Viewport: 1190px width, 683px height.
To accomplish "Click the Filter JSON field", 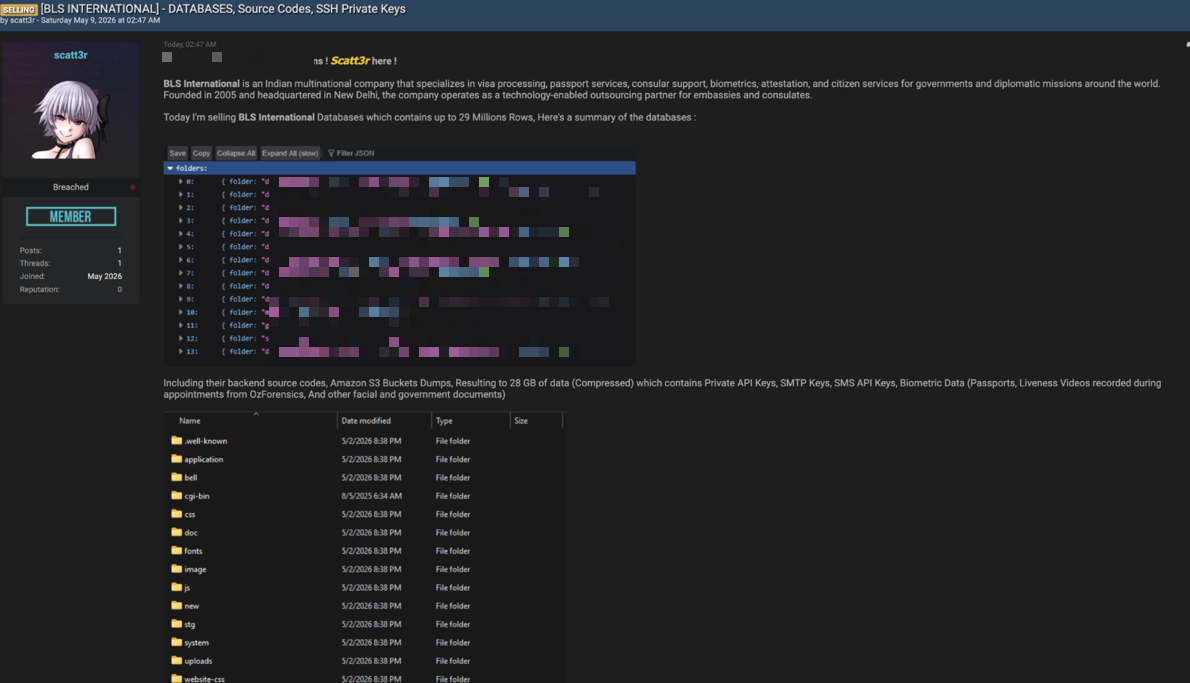I will [x=355, y=153].
